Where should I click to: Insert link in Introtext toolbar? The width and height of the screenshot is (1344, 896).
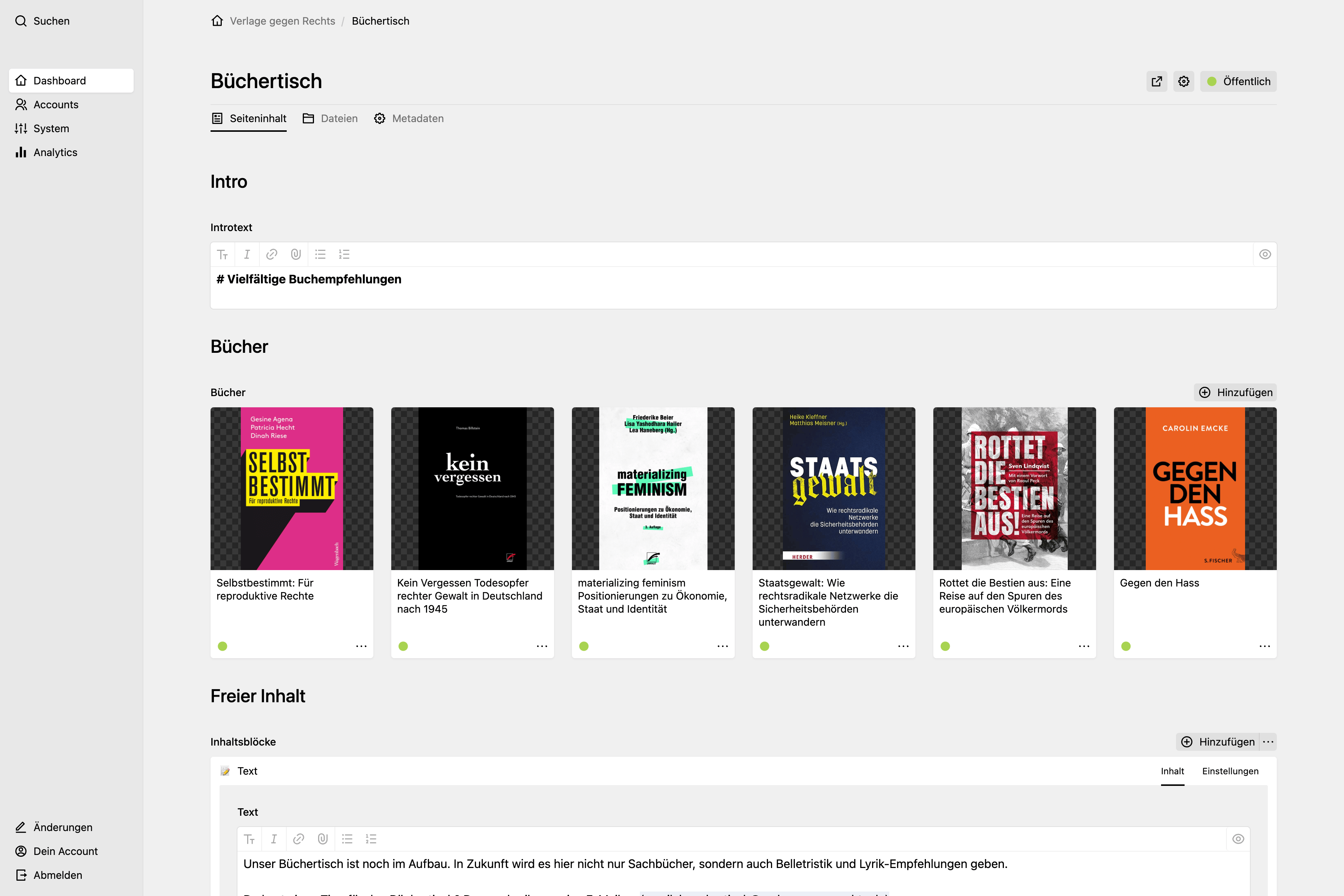pos(271,254)
